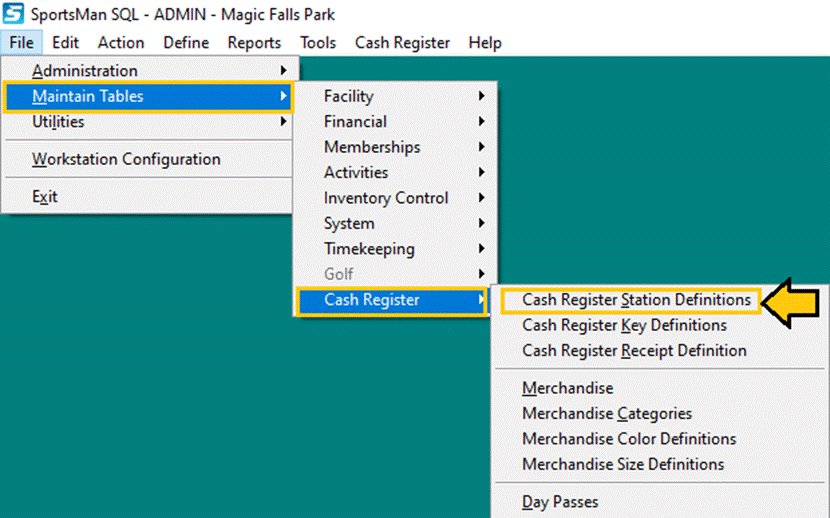The image size is (830, 518).
Task: Select Workstation Configuration
Action: 126,159
